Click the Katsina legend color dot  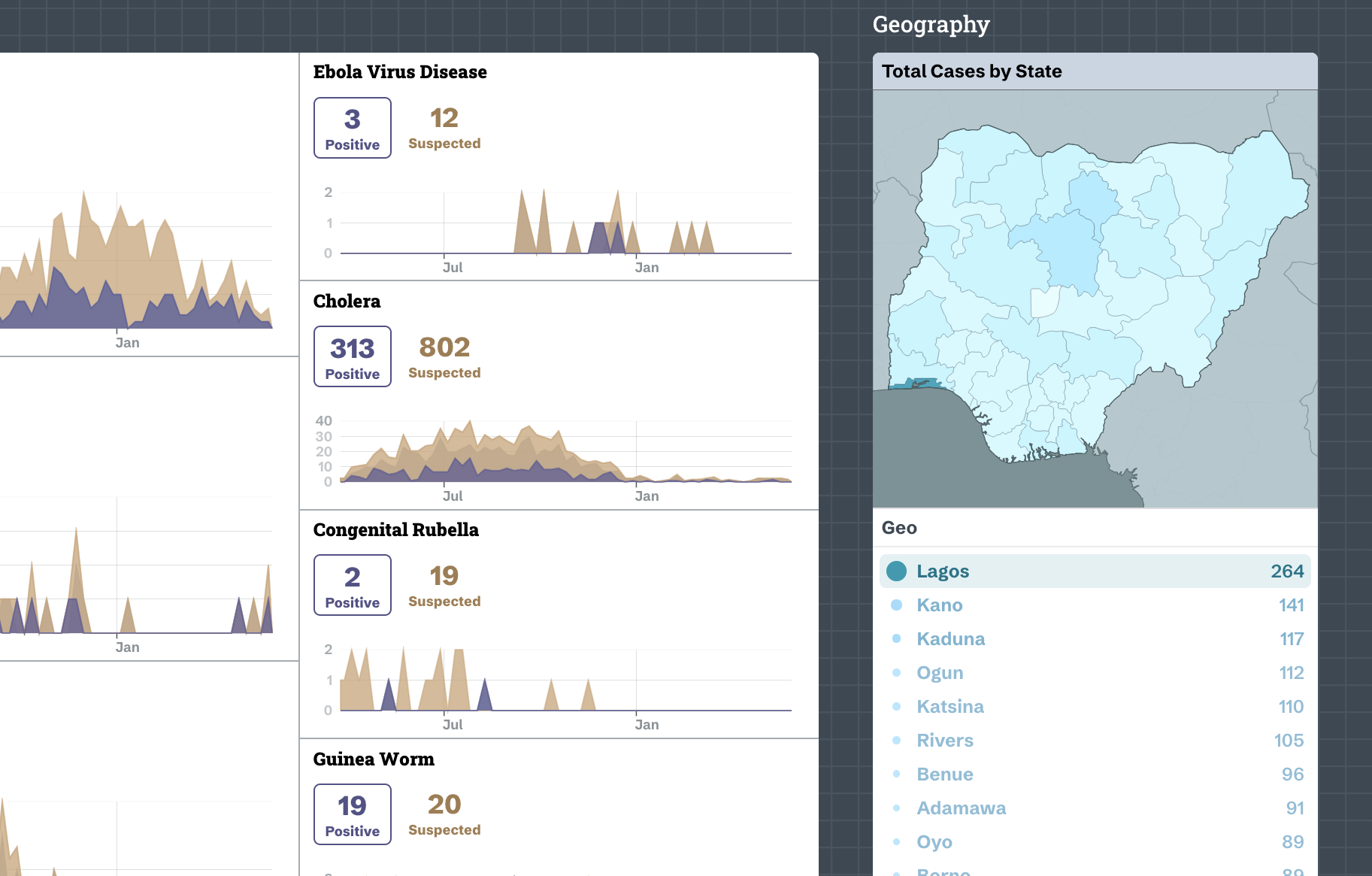[x=896, y=707]
